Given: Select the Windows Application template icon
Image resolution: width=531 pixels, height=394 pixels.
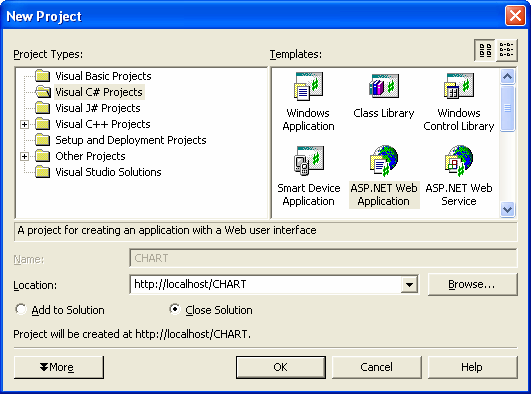Looking at the screenshot, I should pos(308,86).
